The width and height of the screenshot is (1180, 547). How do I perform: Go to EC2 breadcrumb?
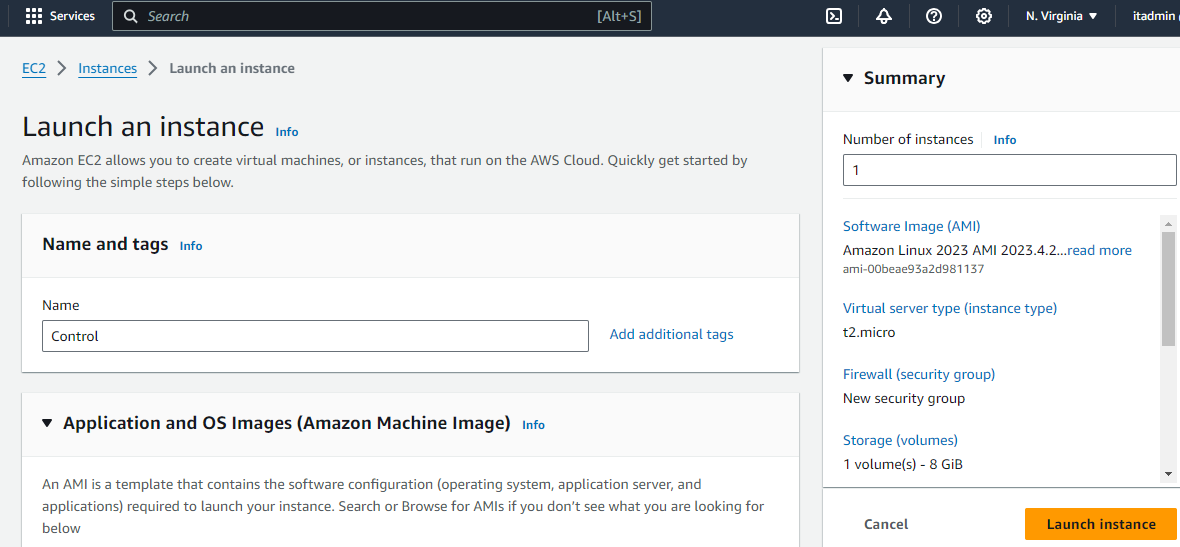(x=34, y=68)
